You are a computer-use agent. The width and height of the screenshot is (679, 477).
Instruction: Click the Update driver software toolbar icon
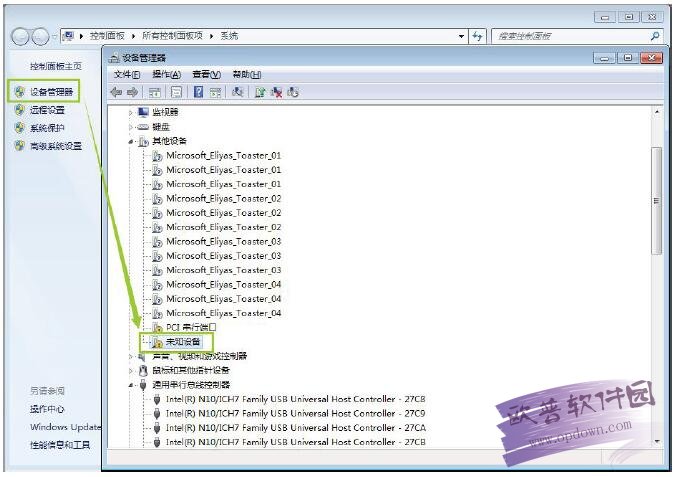click(260, 92)
